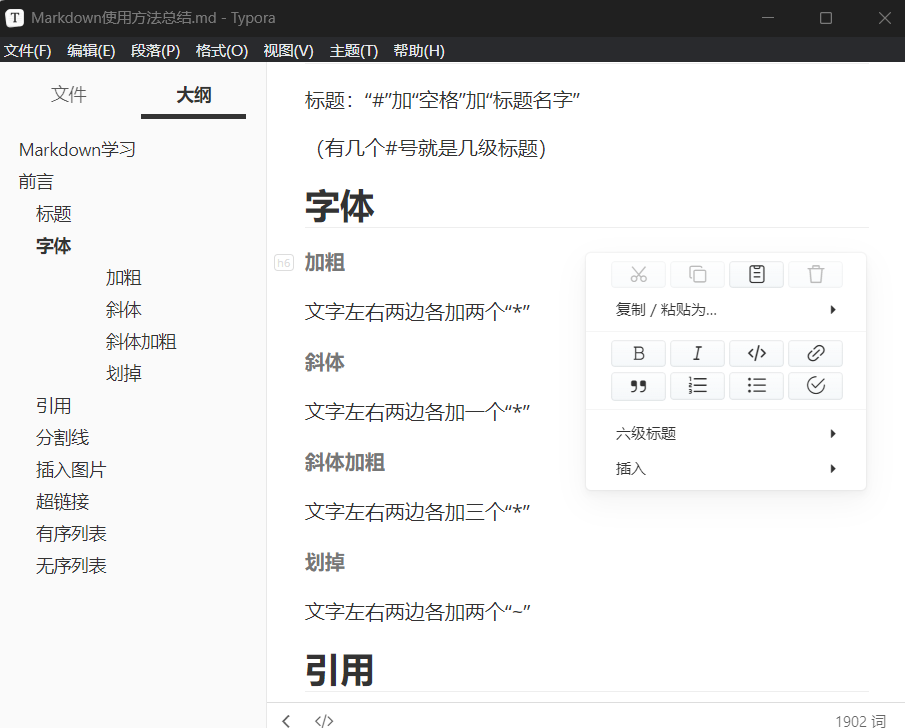Jump to 划掉 in outline
This screenshot has width=905, height=728.
(123, 374)
